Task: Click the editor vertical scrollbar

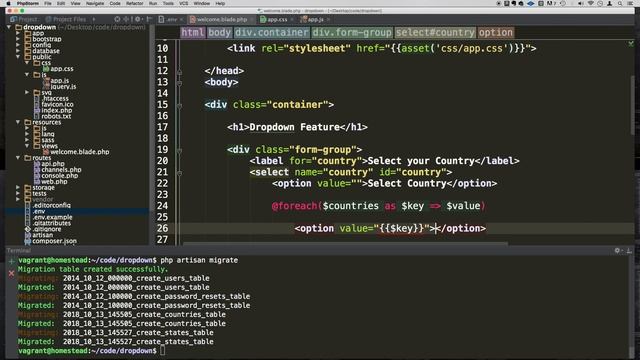Action: (632, 104)
